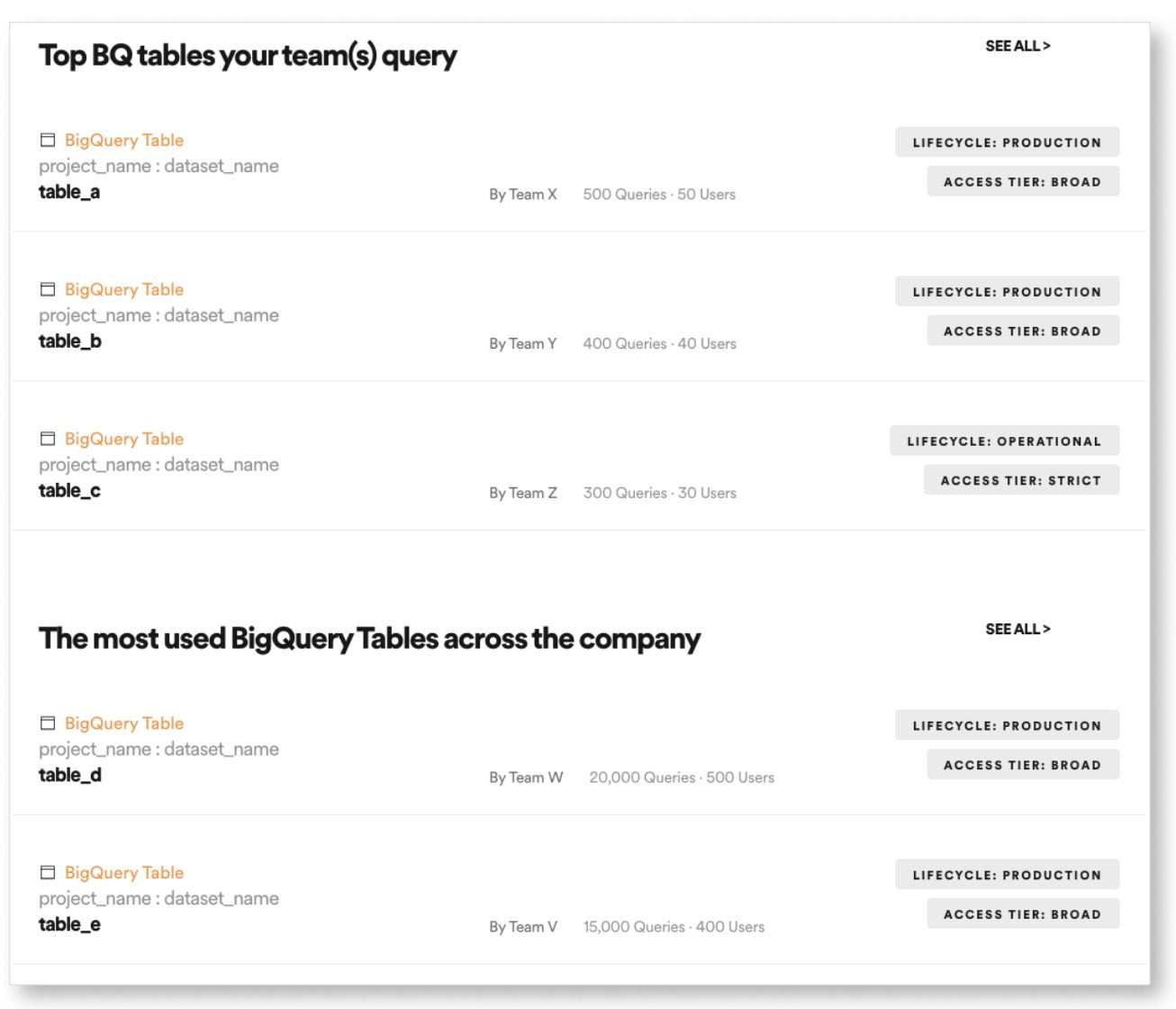Open the table_b entry
The image size is (1176, 1009).
point(70,341)
